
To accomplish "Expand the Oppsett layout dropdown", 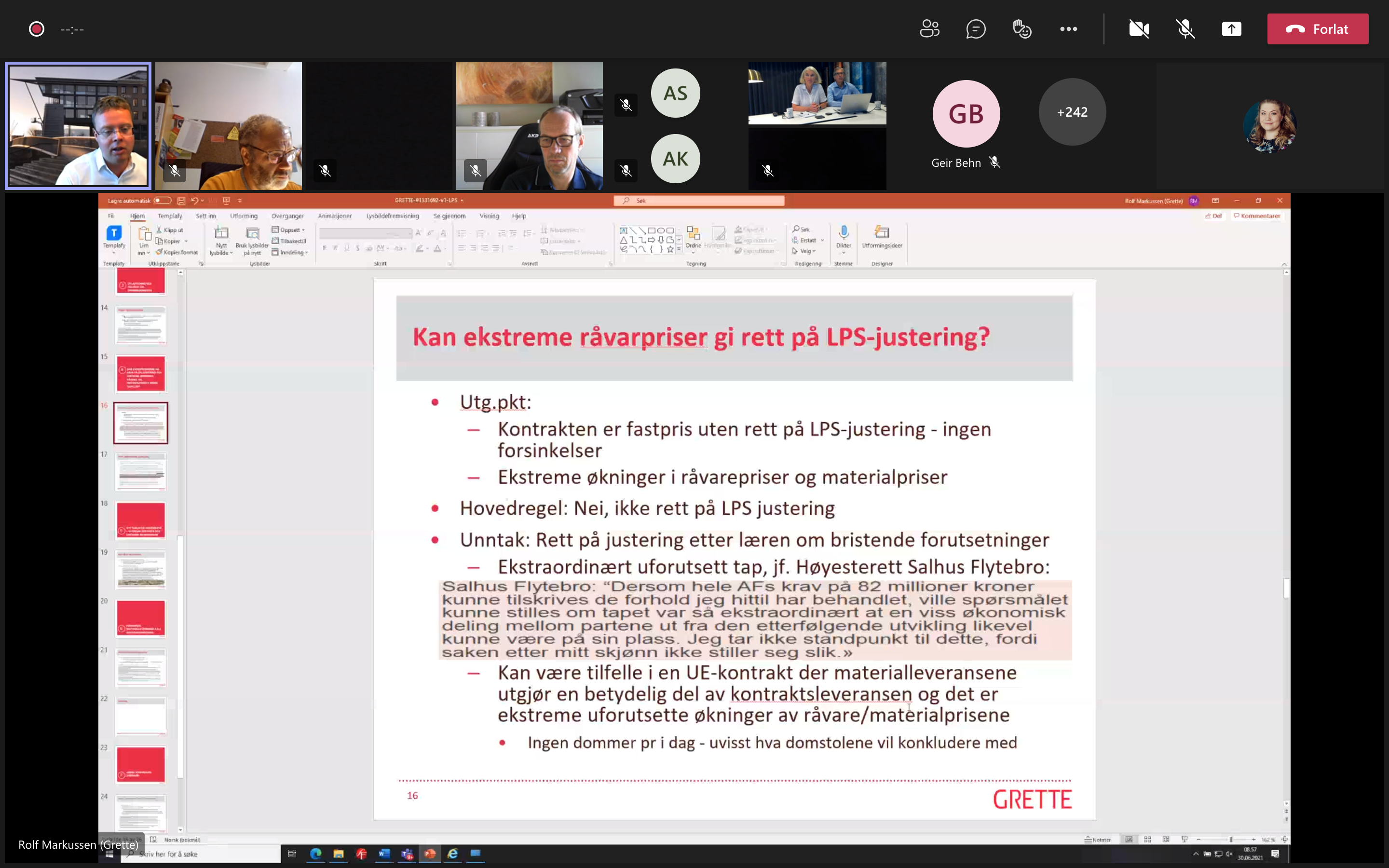I will coord(289,230).
